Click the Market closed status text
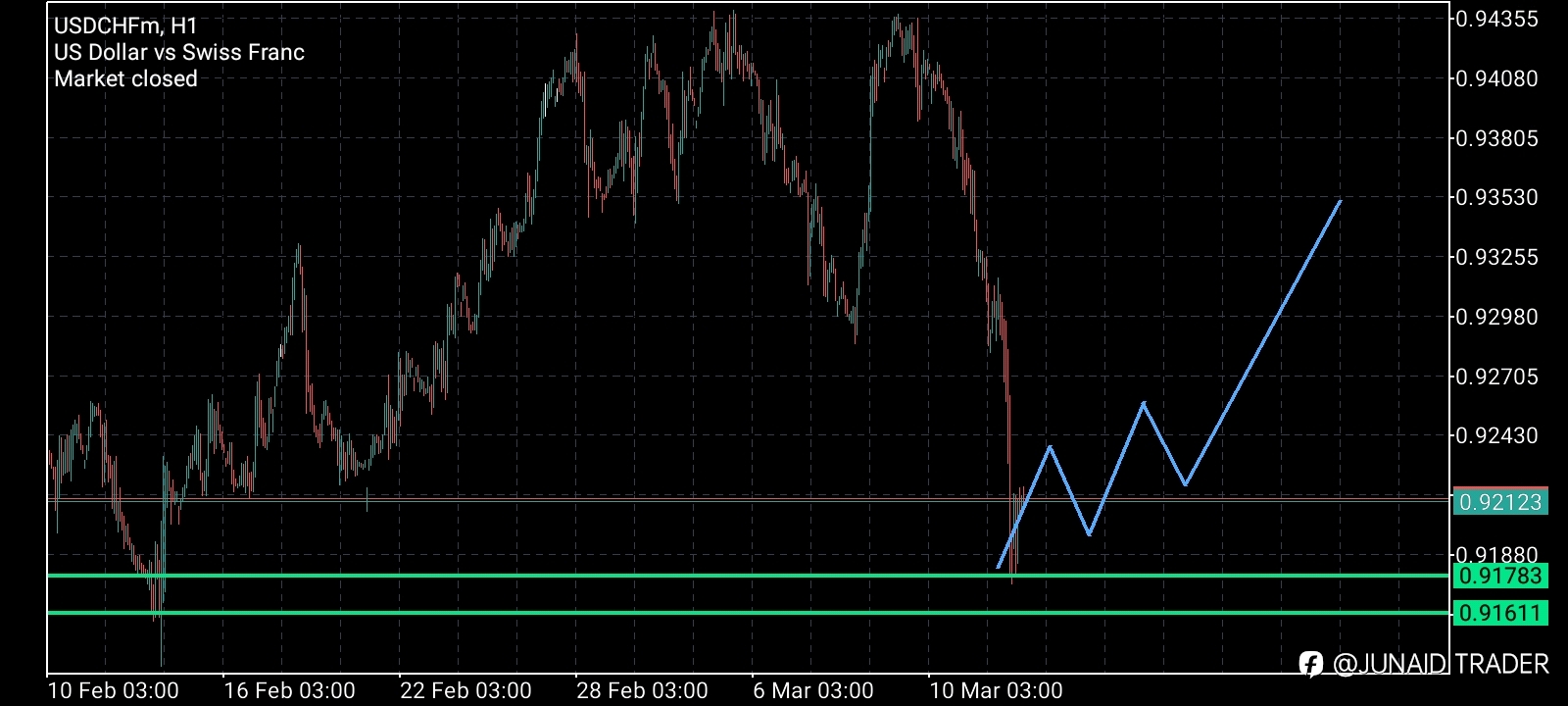 125,78
